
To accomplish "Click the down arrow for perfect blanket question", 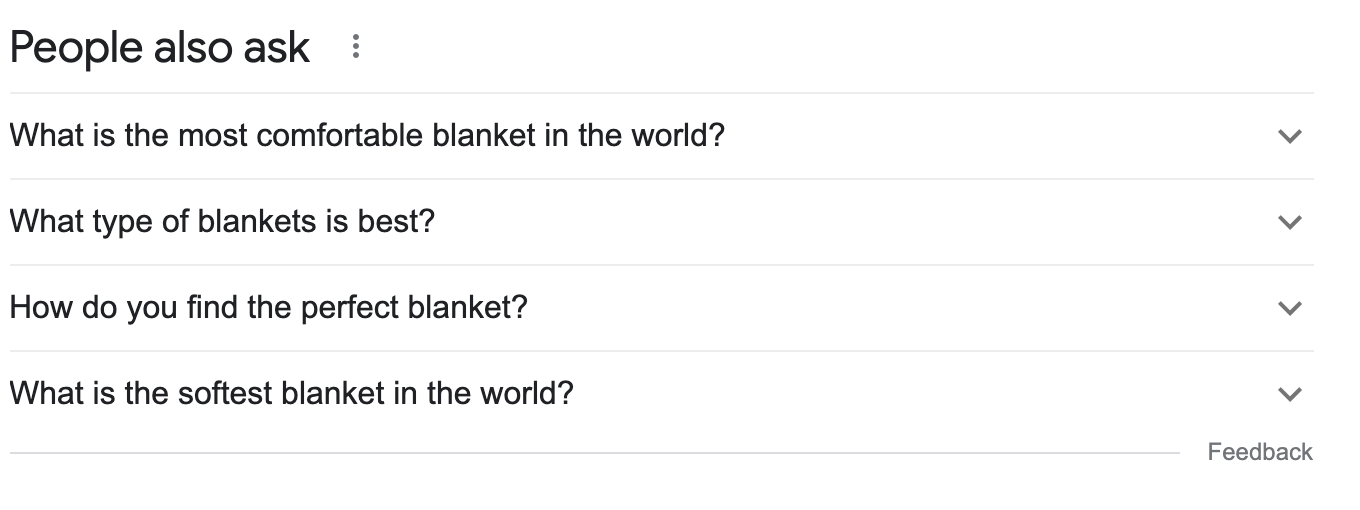I will (x=1290, y=308).
